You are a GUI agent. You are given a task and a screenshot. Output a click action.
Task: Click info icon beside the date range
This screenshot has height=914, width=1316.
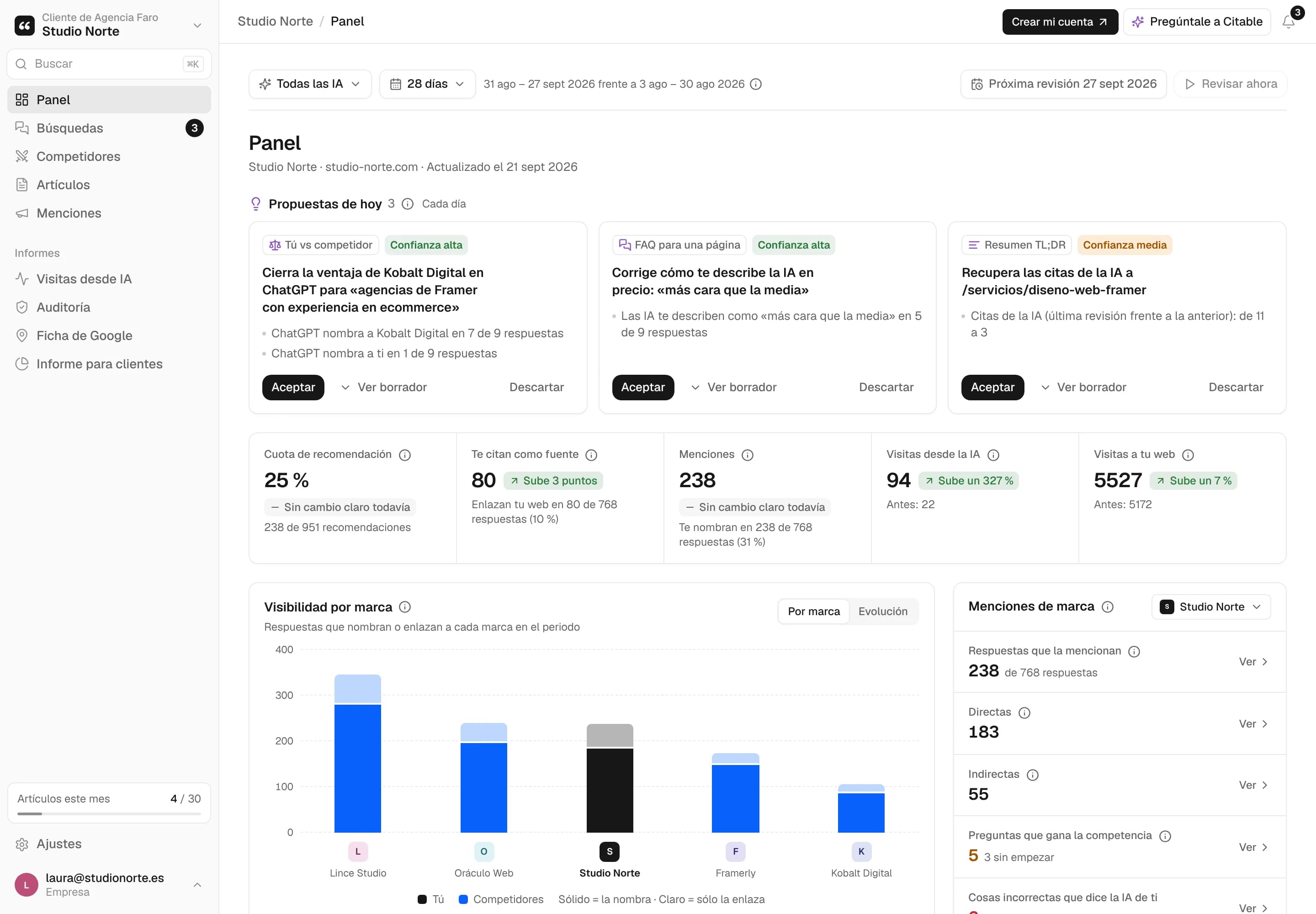756,84
